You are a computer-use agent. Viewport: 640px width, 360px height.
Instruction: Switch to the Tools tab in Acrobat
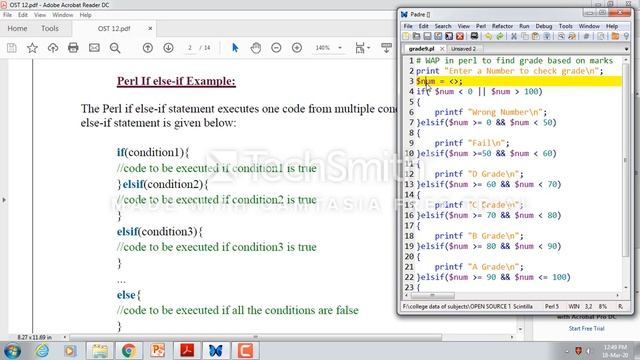coord(50,29)
